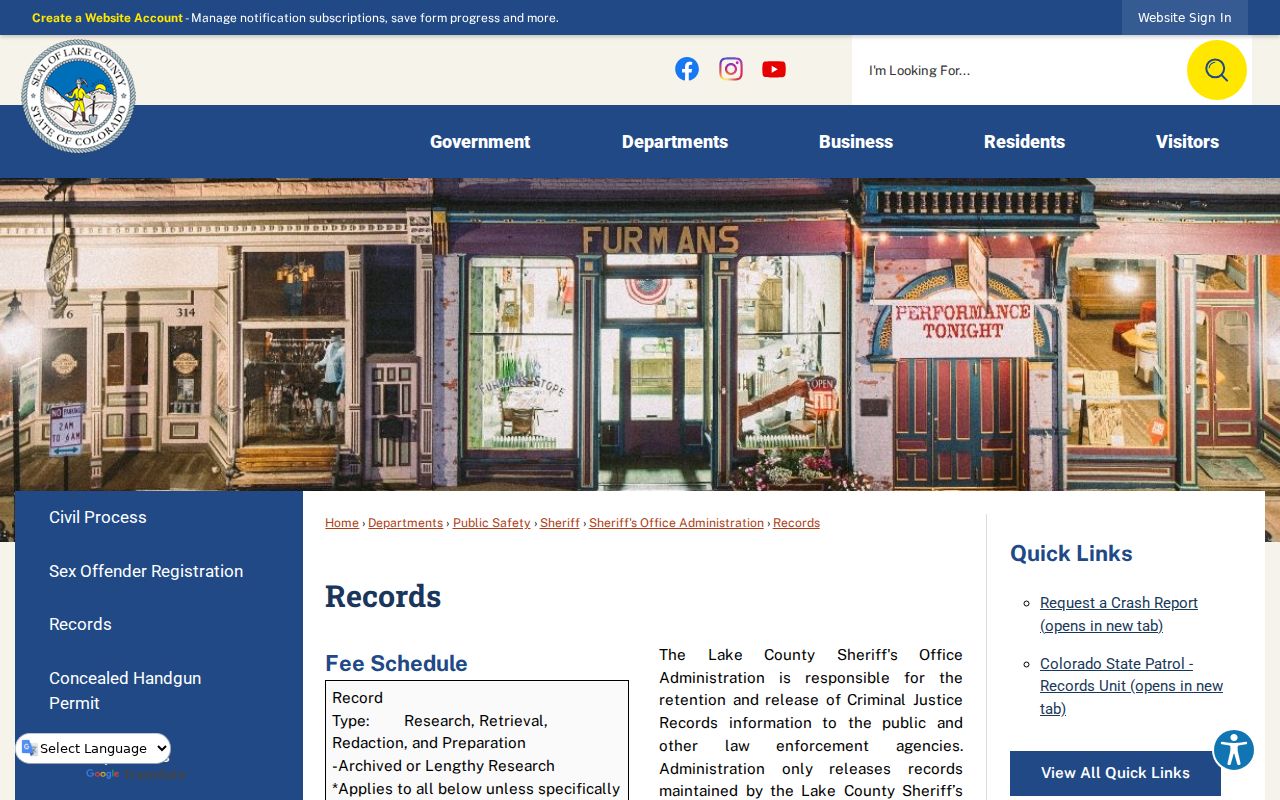Open the Departments menu
This screenshot has width=1280, height=800.
[675, 142]
